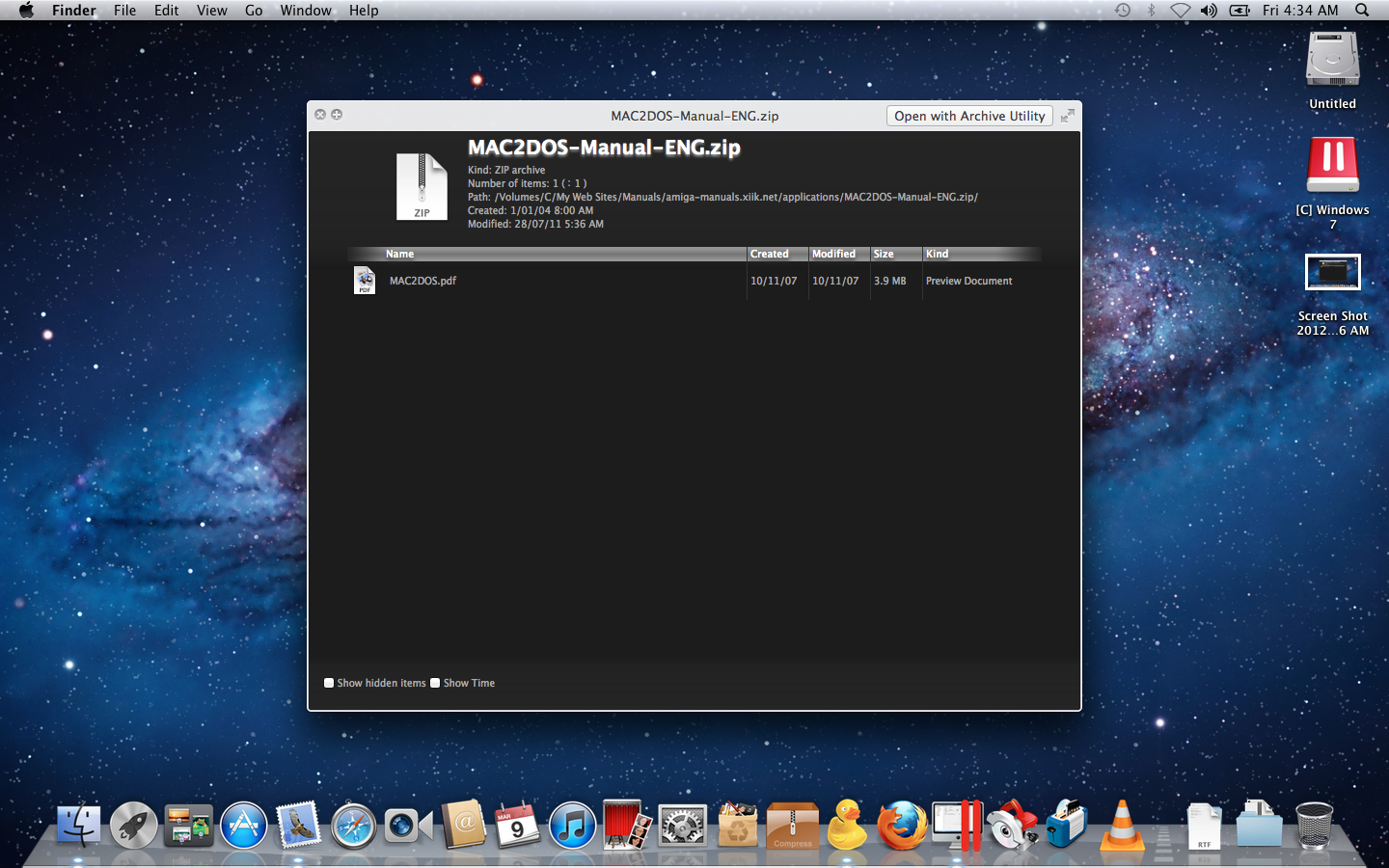The height and width of the screenshot is (868, 1389).
Task: Open the Trash from the Dock
Action: 1314,826
